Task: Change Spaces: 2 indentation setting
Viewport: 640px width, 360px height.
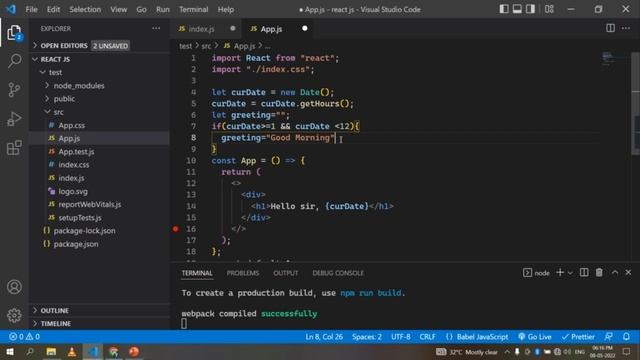Action: click(367, 337)
